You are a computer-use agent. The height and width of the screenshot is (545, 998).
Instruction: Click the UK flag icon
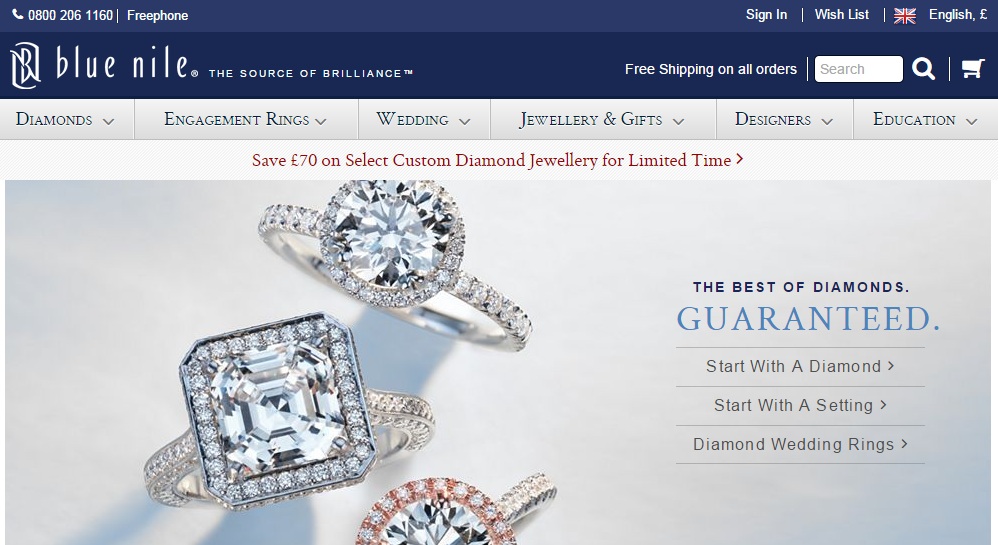[904, 15]
